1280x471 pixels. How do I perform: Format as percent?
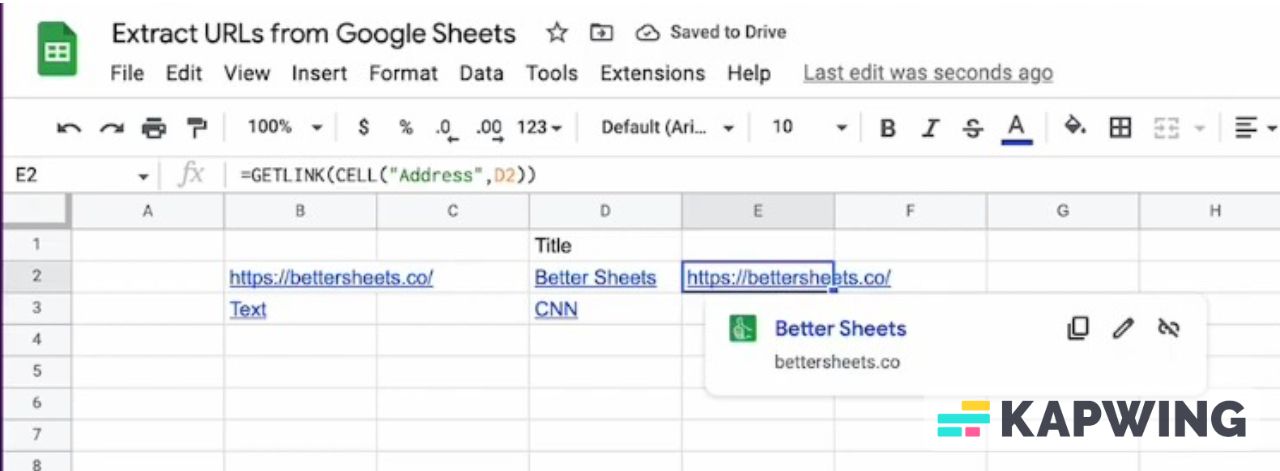coord(405,127)
